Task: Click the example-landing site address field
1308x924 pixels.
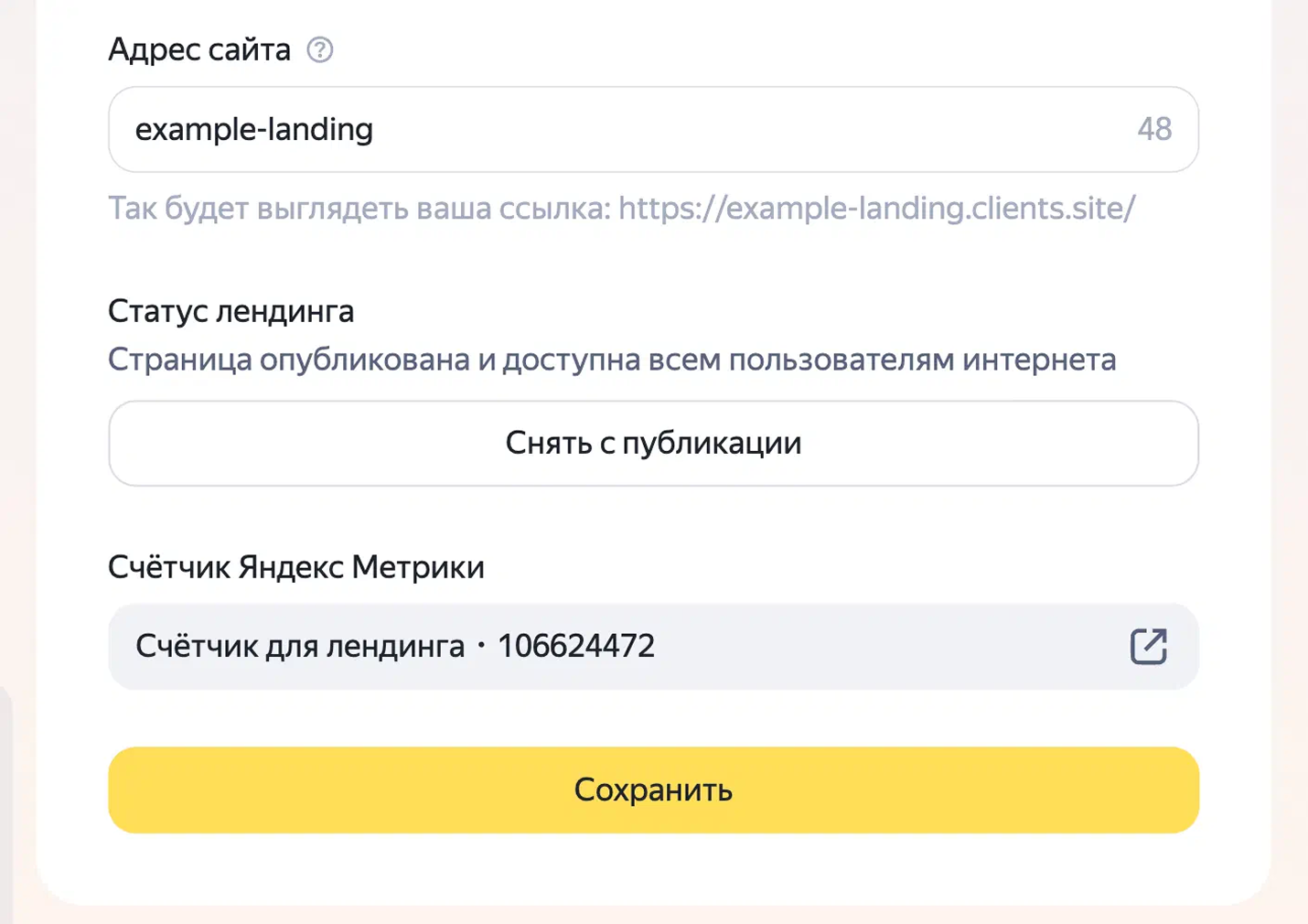Action: point(653,129)
